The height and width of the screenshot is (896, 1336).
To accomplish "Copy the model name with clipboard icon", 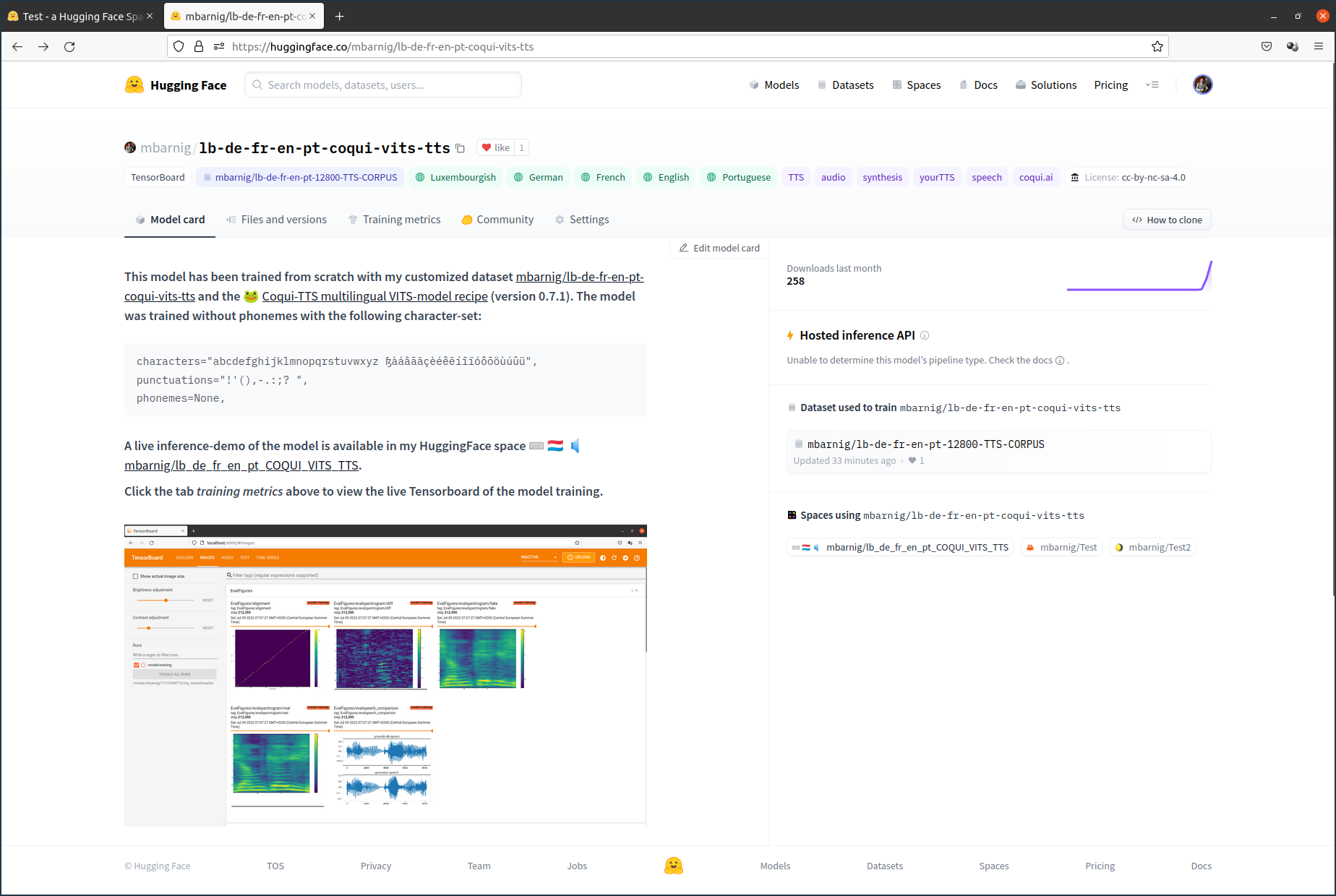I will [460, 149].
